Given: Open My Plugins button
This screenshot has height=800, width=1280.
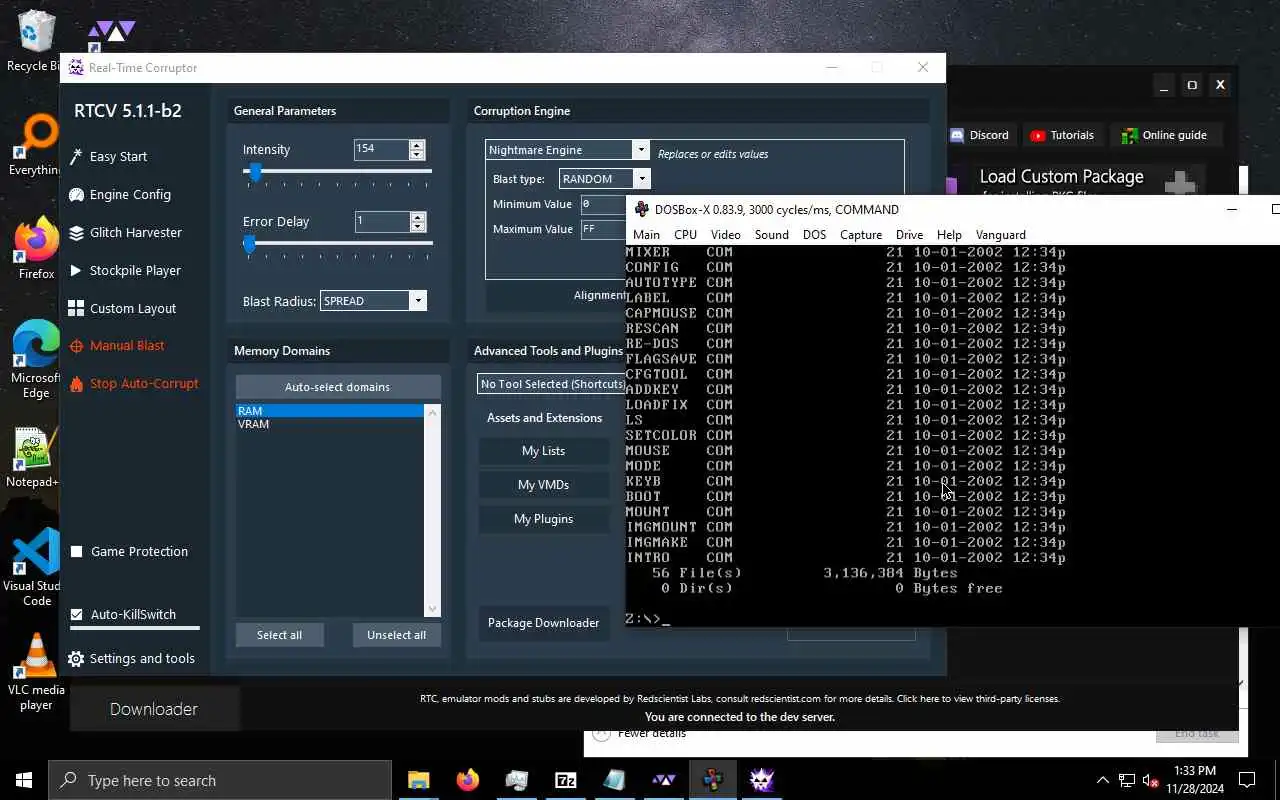Looking at the screenshot, I should pyautogui.click(x=543, y=519).
